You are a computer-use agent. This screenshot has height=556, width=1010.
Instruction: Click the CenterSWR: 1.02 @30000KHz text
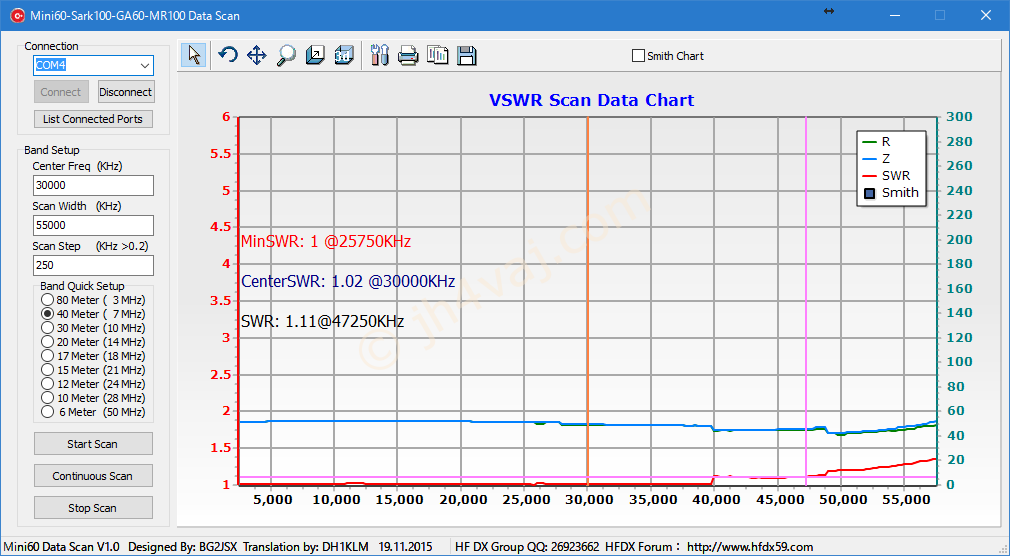[348, 282]
